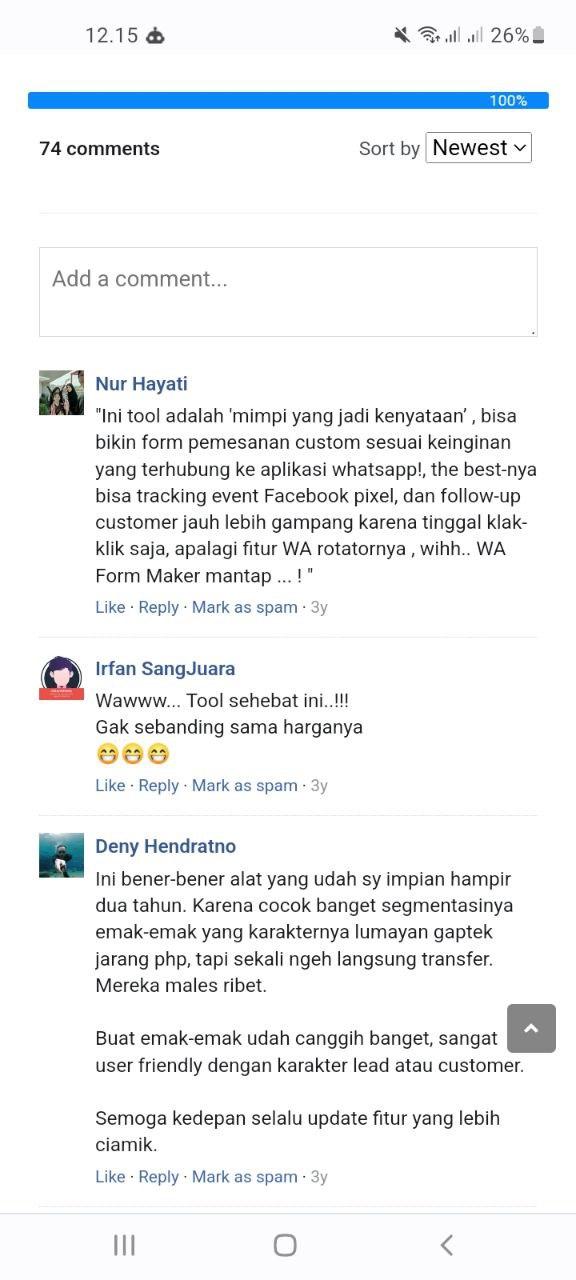Image resolution: width=576 pixels, height=1280 pixels.
Task: Like Deny Hendratno's comment
Action: [110, 1177]
